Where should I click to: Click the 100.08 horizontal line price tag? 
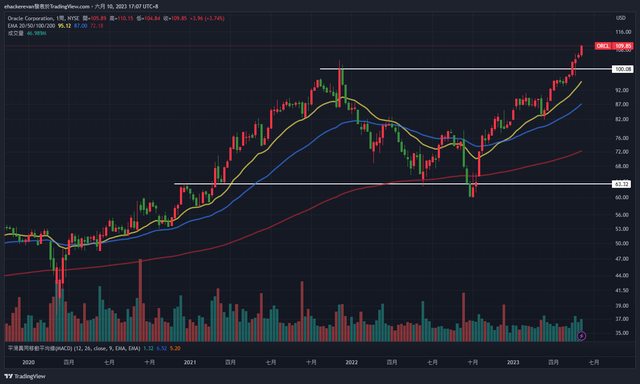pos(623,69)
